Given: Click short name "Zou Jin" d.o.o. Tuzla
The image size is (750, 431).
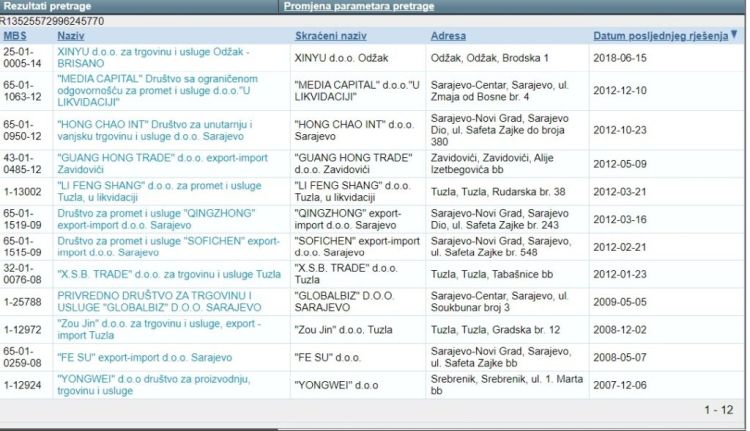Looking at the screenshot, I should 343,330.
